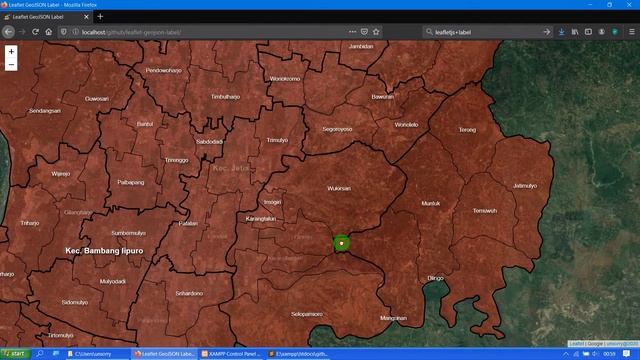Click the Jambidan region label
The width and height of the screenshot is (640, 360).
(361, 46)
